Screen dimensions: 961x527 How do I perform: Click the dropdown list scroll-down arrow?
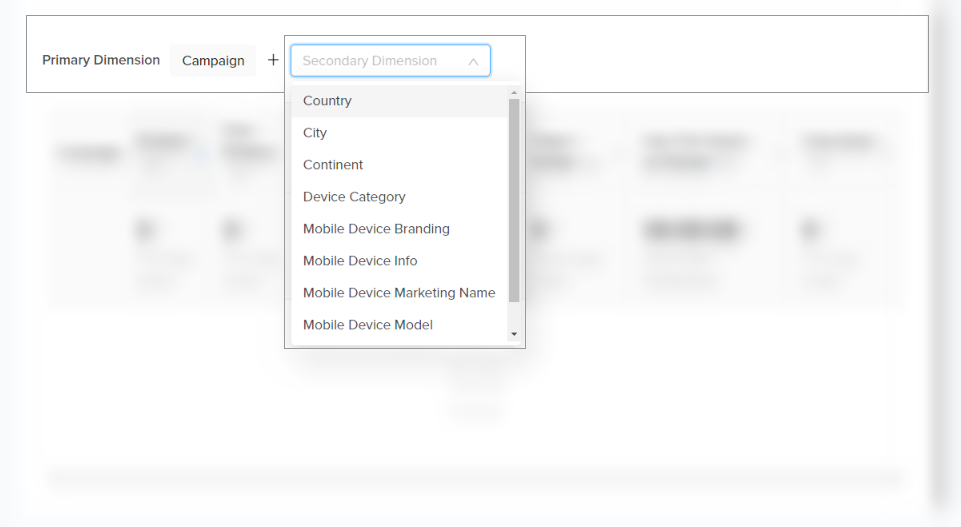pyautogui.click(x=514, y=334)
